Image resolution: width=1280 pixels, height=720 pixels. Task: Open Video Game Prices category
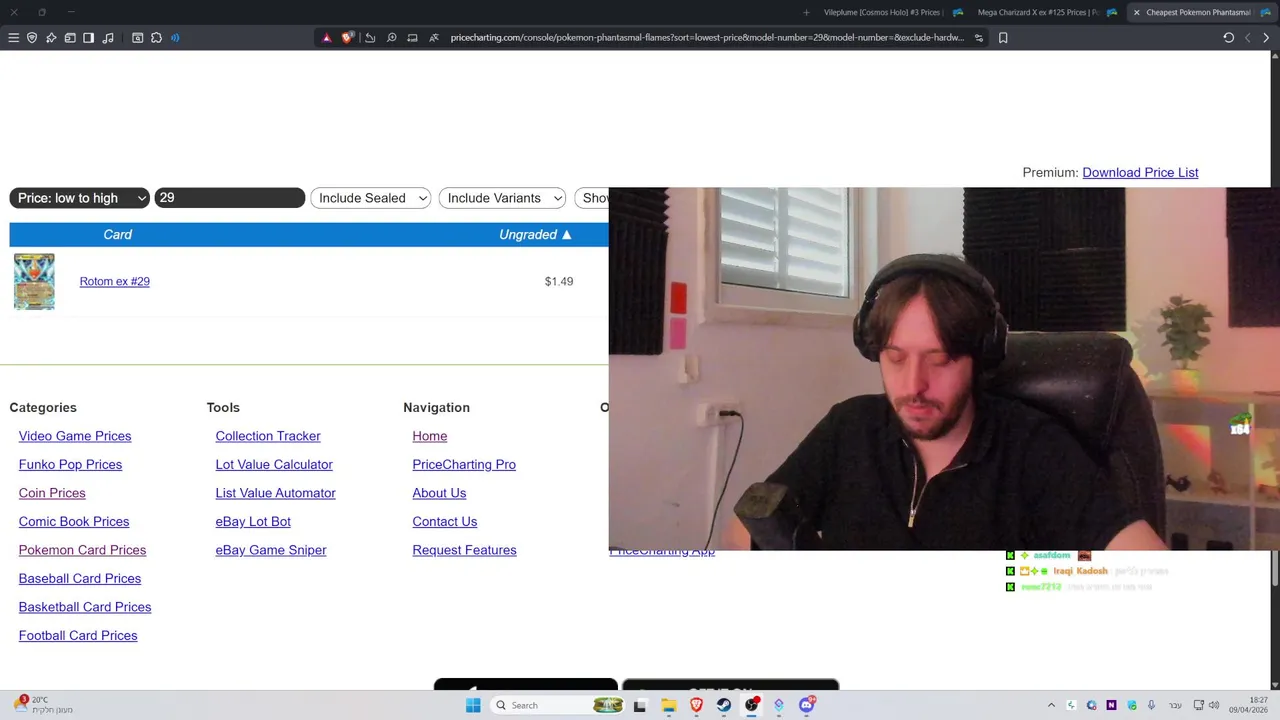click(75, 436)
